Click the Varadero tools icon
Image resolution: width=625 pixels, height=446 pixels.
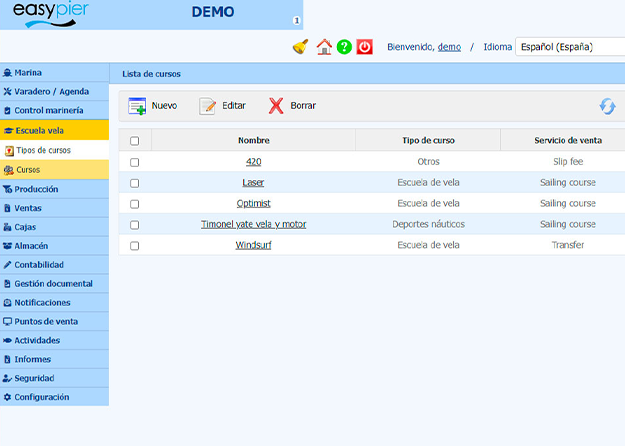point(7,92)
